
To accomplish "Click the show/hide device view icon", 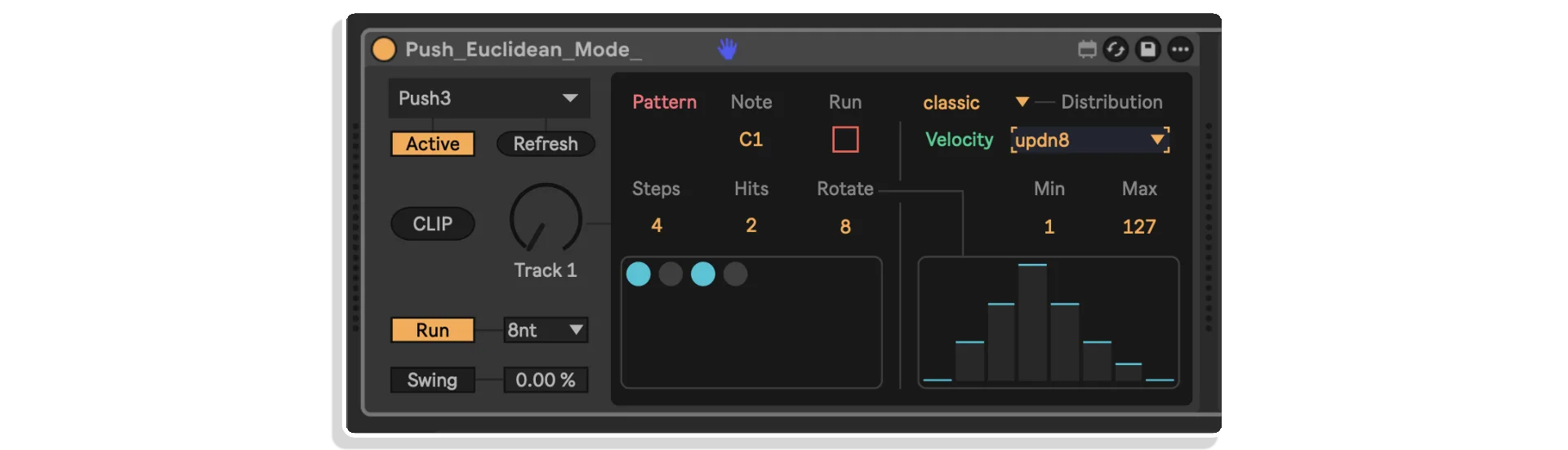I will [x=1087, y=49].
